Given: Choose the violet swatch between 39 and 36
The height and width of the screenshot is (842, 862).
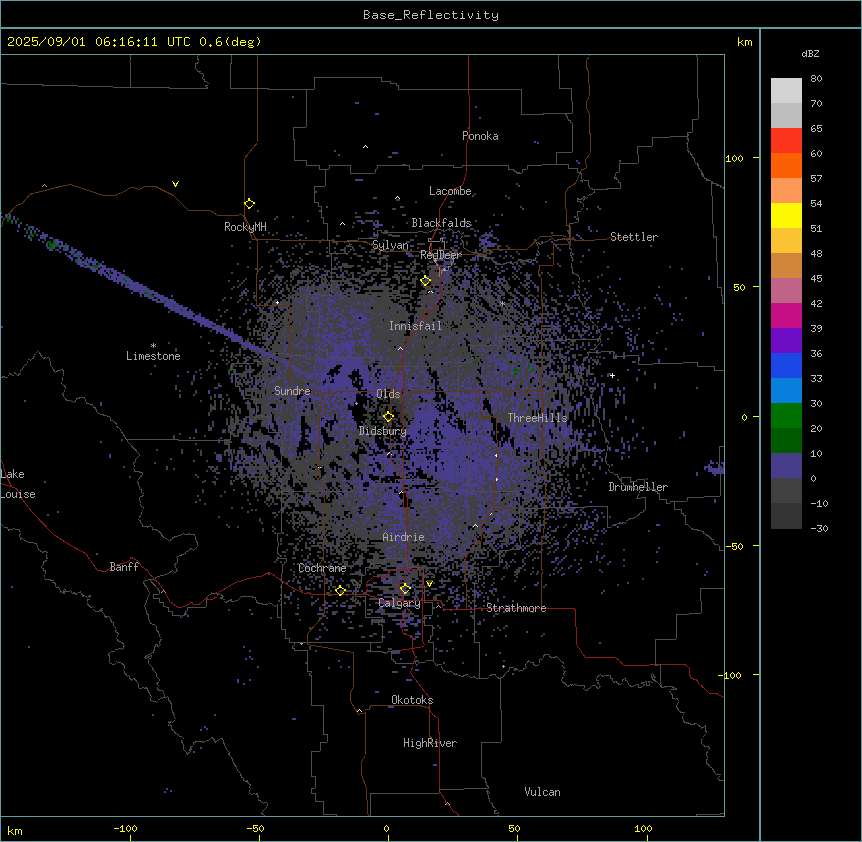Looking at the screenshot, I should tap(786, 341).
